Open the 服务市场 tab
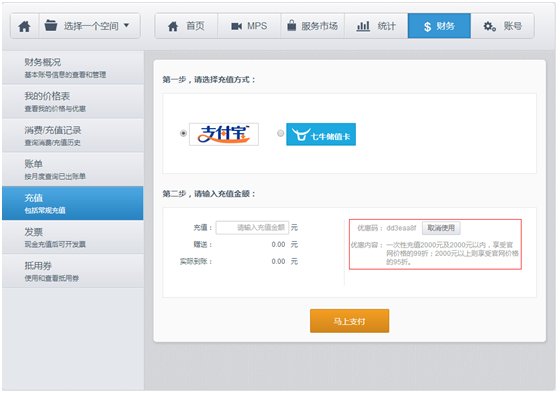The width and height of the screenshot is (558, 393). tap(312, 26)
